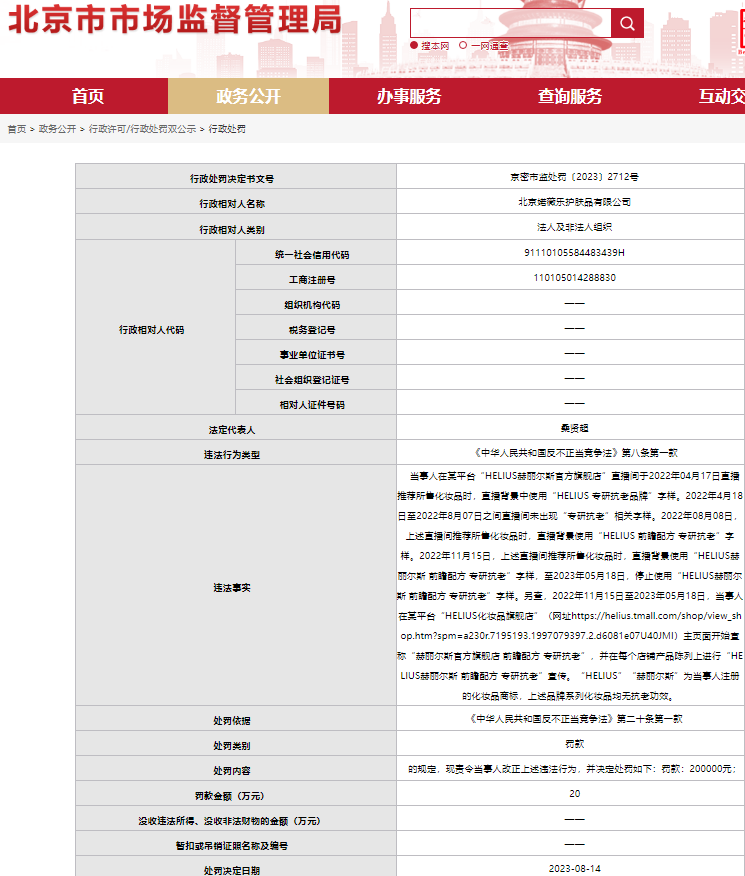The image size is (745, 876).
Task: Click the credit code 91110105584483439H
Action: pyautogui.click(x=574, y=253)
